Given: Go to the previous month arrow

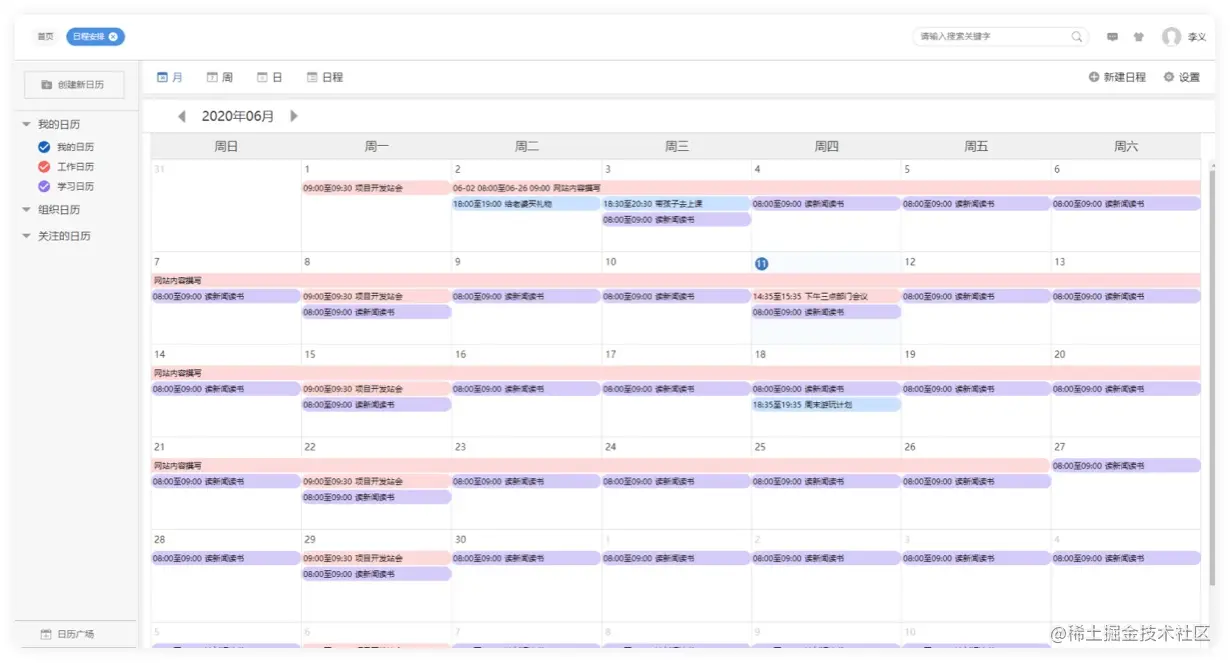Looking at the screenshot, I should pyautogui.click(x=182, y=116).
